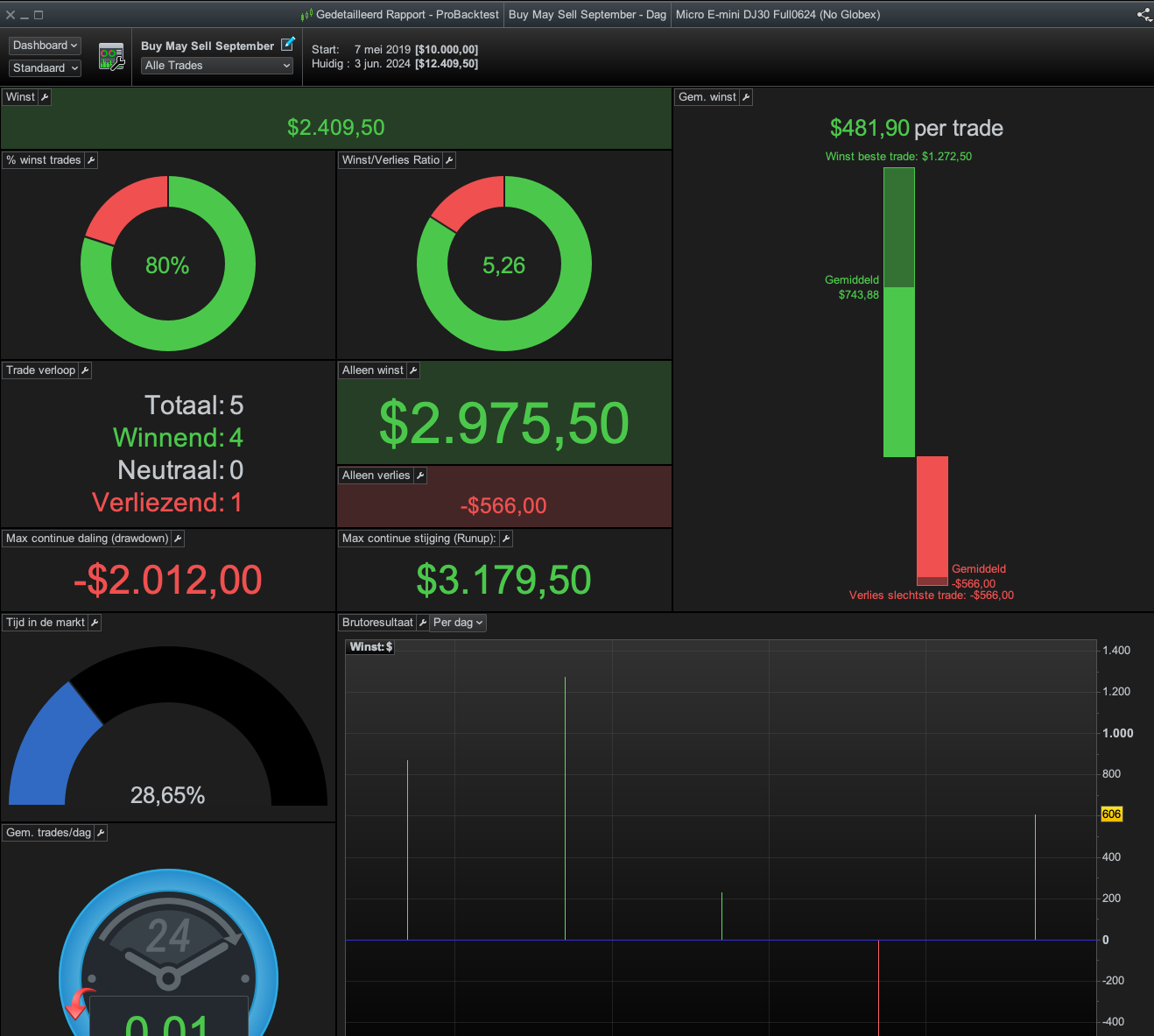Viewport: 1154px width, 1036px height.
Task: Click the blue segment of the market-time gauge
Action: [x=51, y=749]
